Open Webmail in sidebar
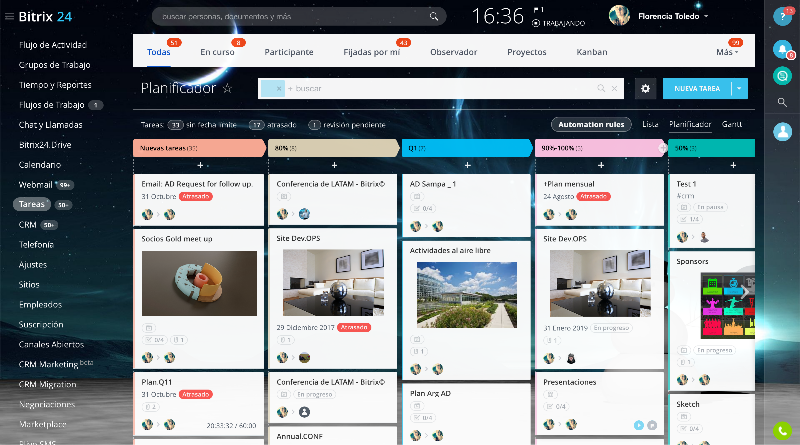The height and width of the screenshot is (445, 800). 35,185
